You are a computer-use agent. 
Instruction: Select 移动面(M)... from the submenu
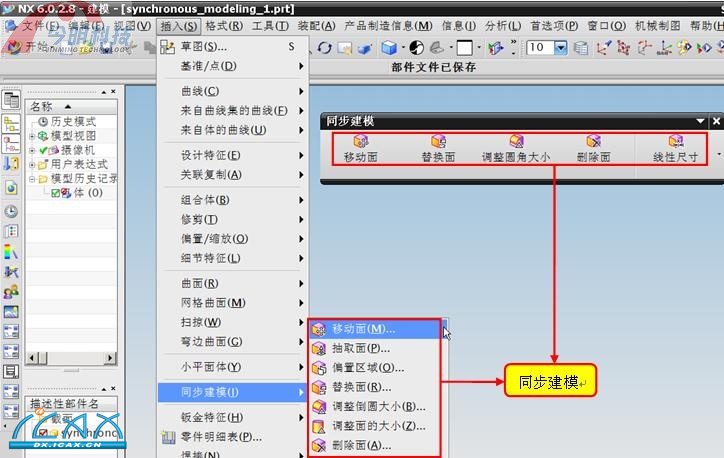tap(375, 329)
